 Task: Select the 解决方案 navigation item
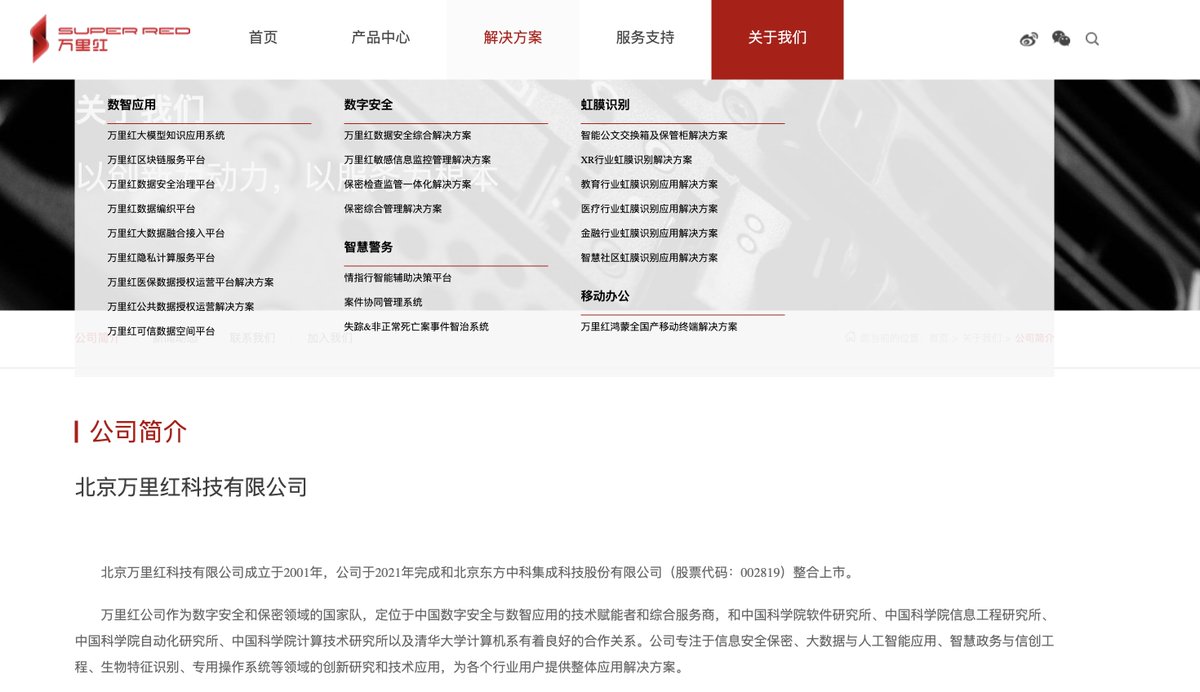[x=513, y=38]
